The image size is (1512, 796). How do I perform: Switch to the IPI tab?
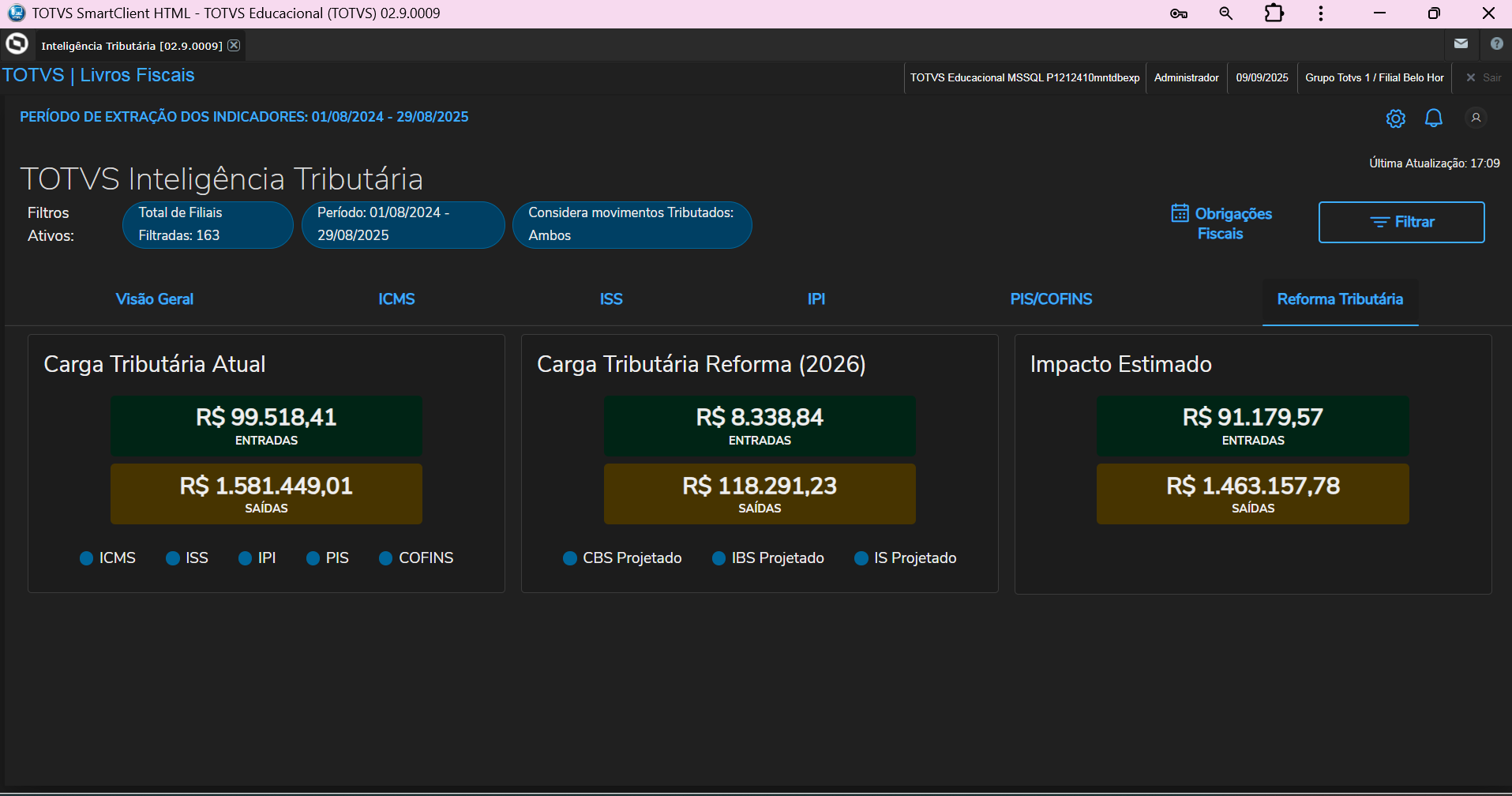point(816,299)
